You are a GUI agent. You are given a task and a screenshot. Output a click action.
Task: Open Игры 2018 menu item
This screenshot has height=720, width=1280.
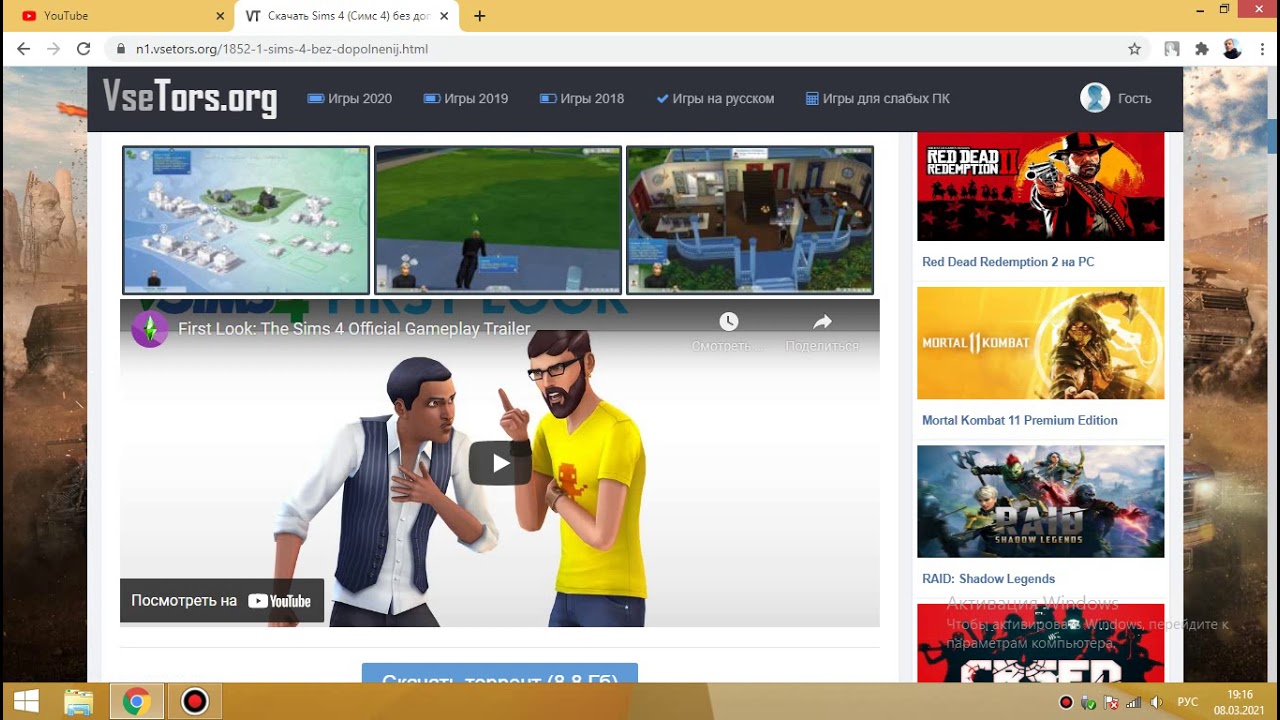click(x=581, y=99)
